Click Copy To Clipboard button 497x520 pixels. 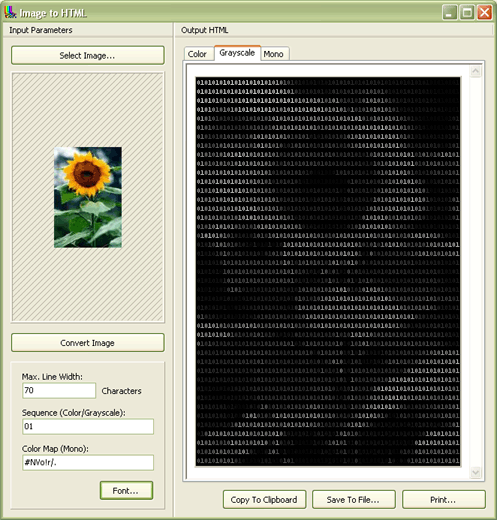click(x=264, y=499)
